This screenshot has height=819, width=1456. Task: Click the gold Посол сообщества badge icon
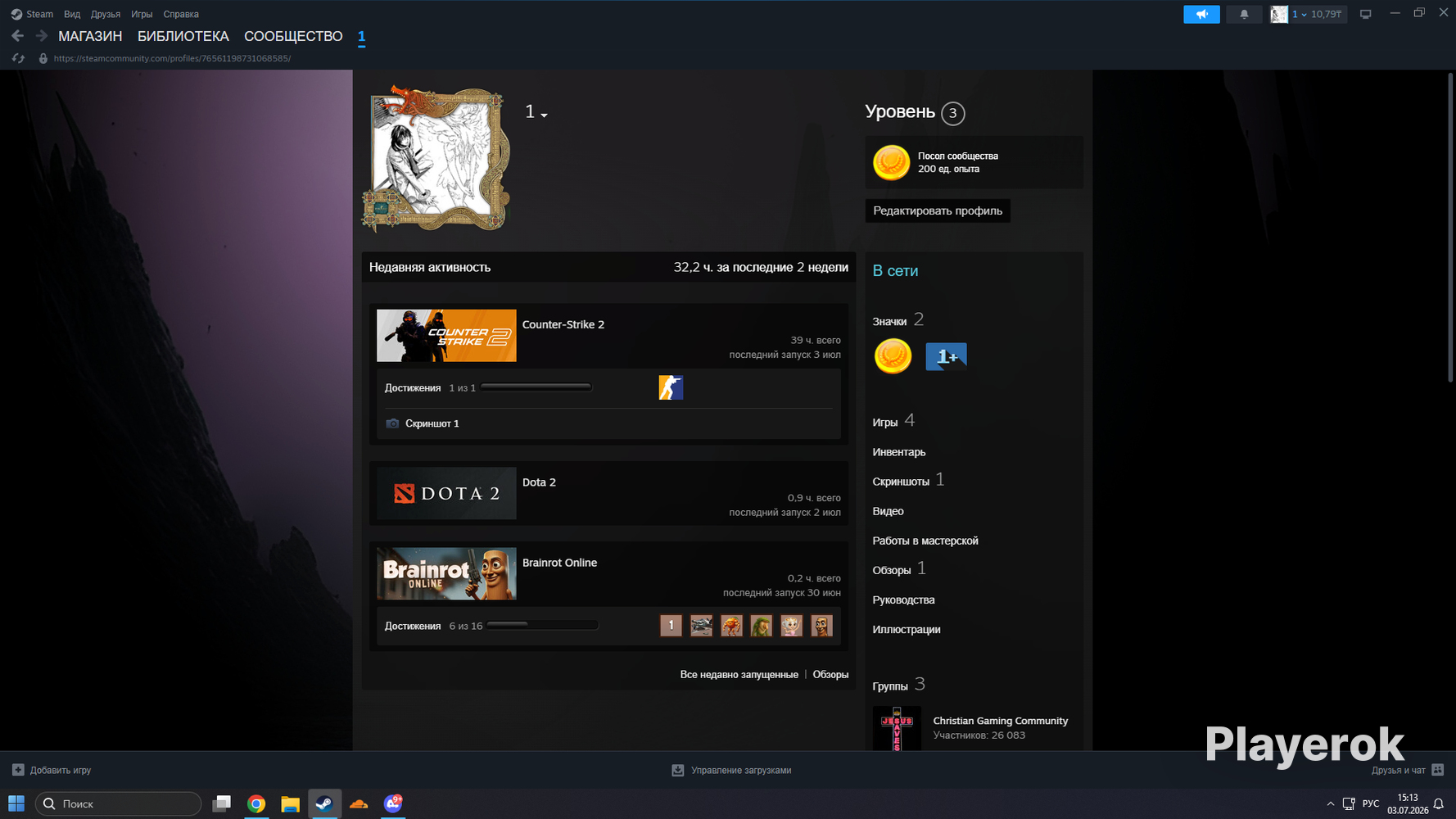point(891,162)
